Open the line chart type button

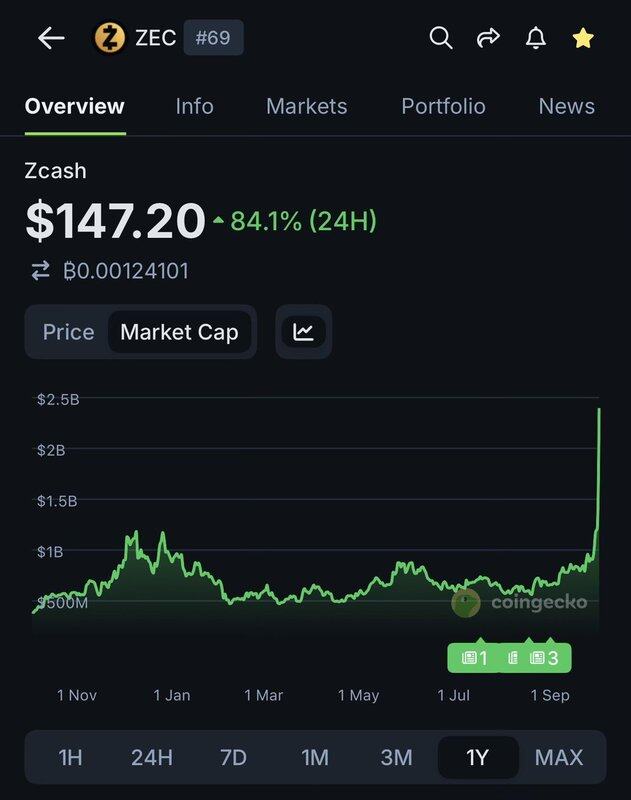[303, 332]
